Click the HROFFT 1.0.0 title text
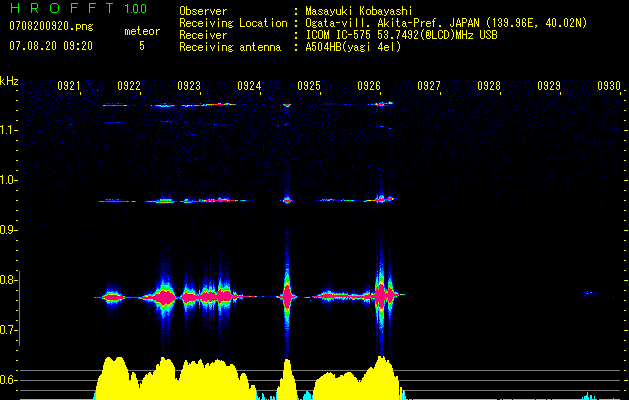Screen dimensions: 629x400 [x=78, y=8]
